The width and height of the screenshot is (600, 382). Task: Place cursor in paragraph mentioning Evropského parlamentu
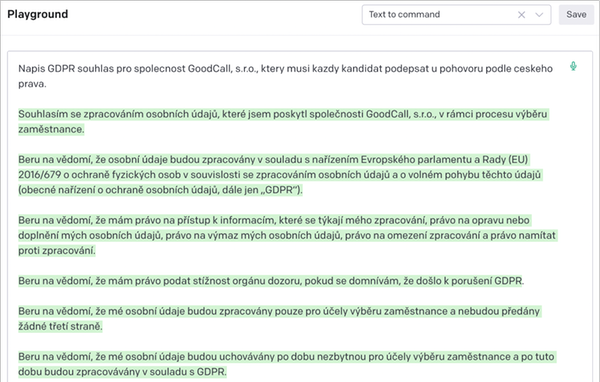coord(280,175)
